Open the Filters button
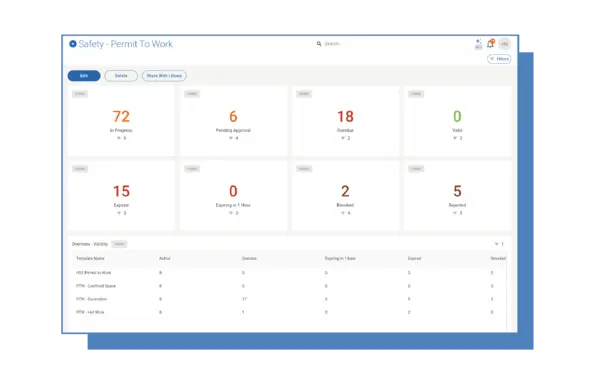The height and width of the screenshot is (373, 600). [499, 59]
